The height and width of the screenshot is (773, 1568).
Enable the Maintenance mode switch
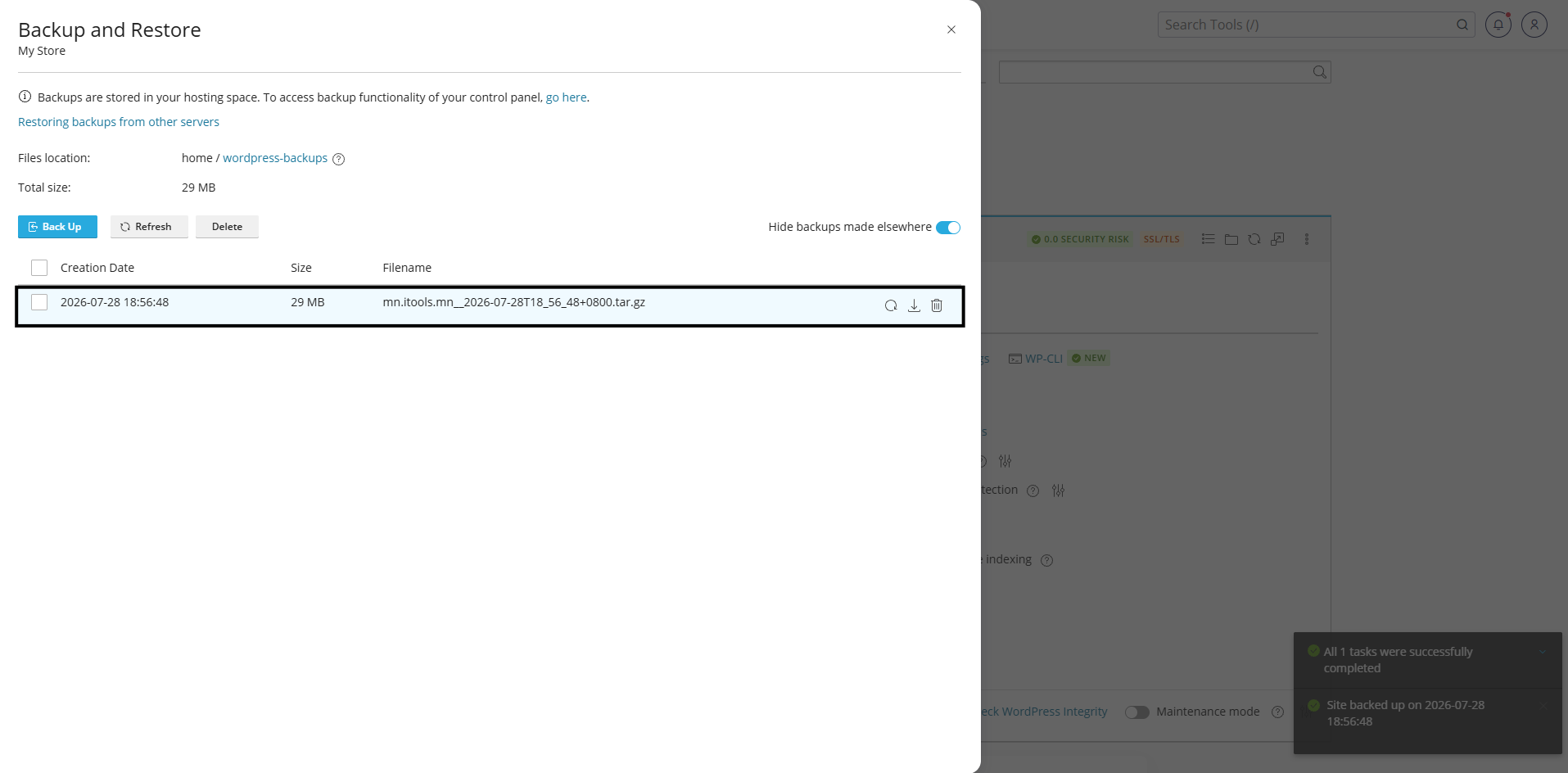coord(1137,712)
